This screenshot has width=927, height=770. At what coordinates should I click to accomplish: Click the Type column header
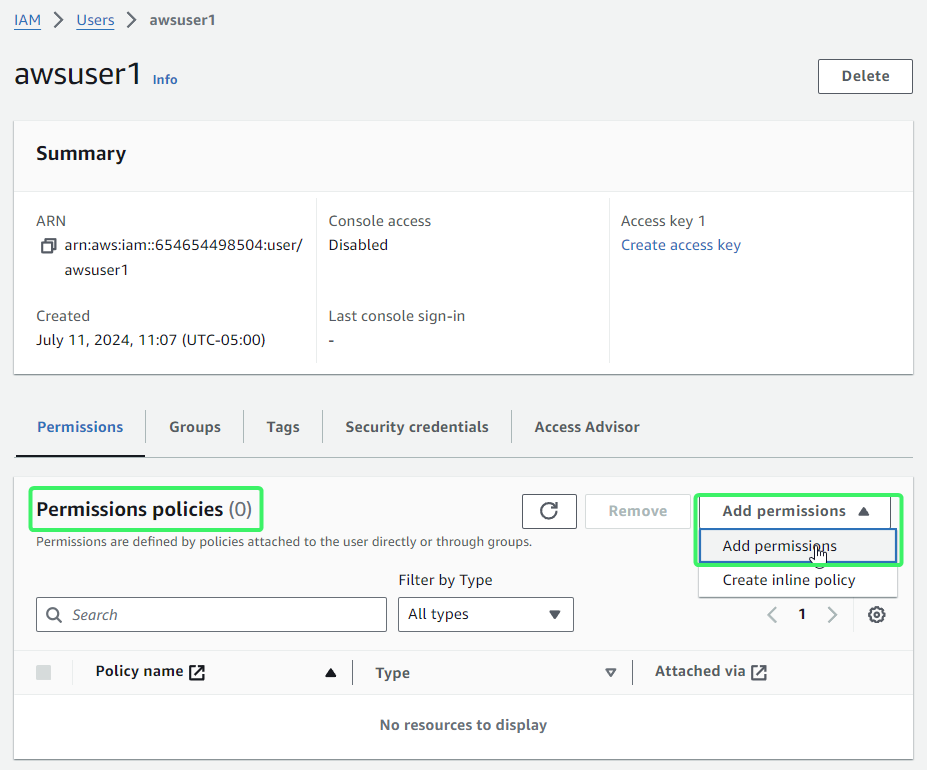(x=393, y=673)
